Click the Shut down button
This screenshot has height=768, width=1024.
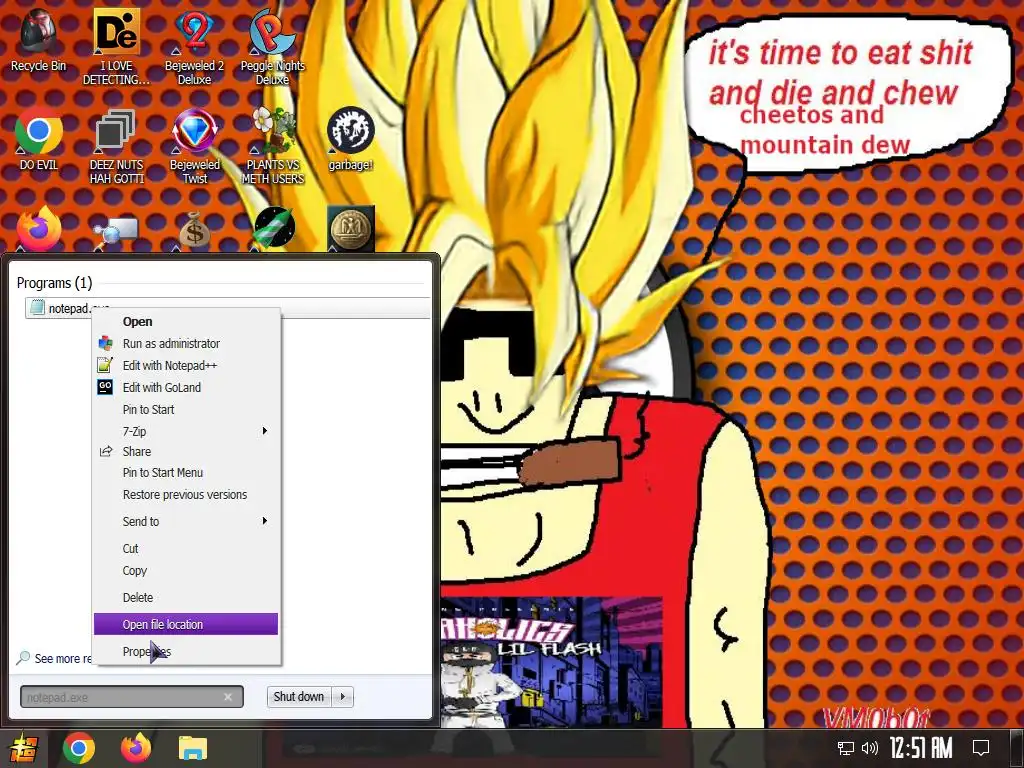pos(299,697)
